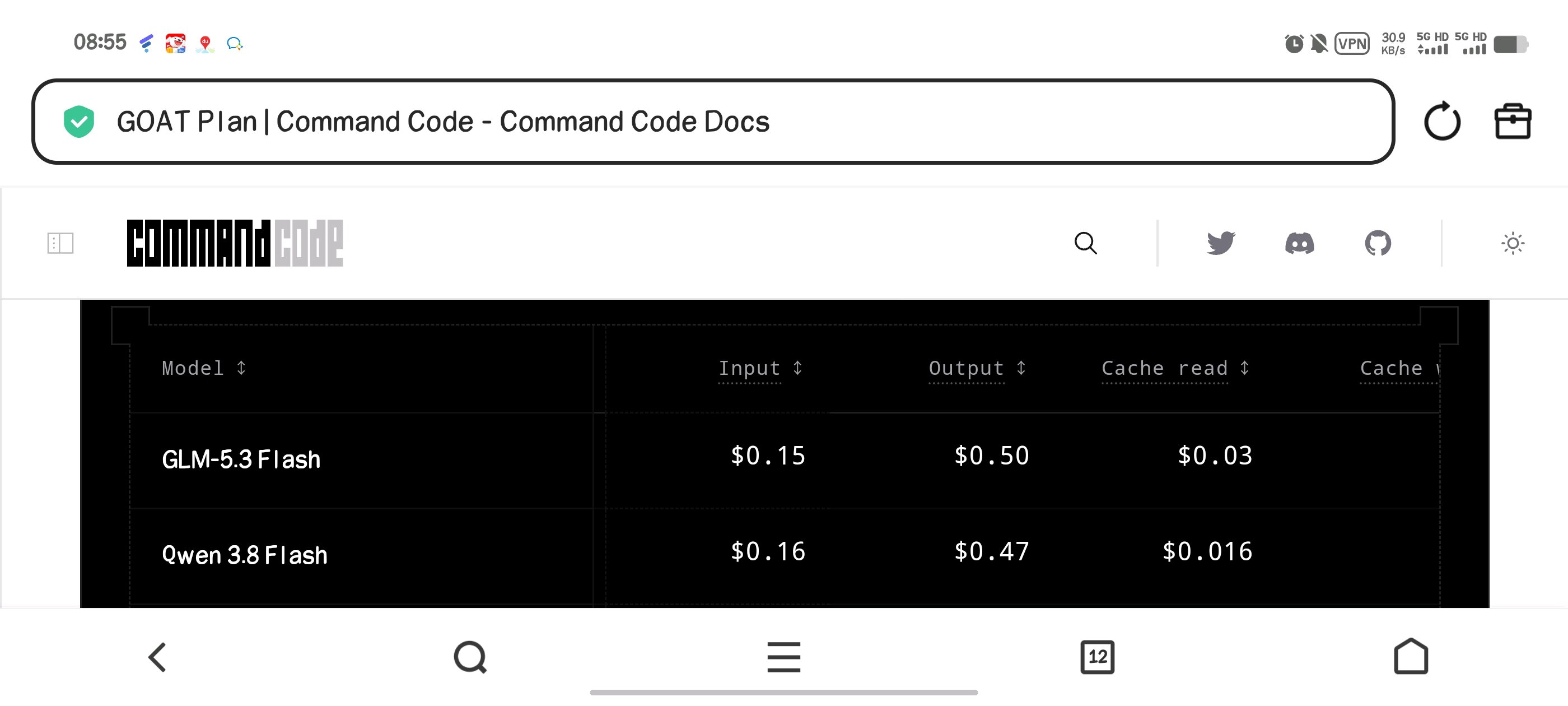Sort table by Output price
This screenshot has height=706, width=1568.
tap(978, 368)
